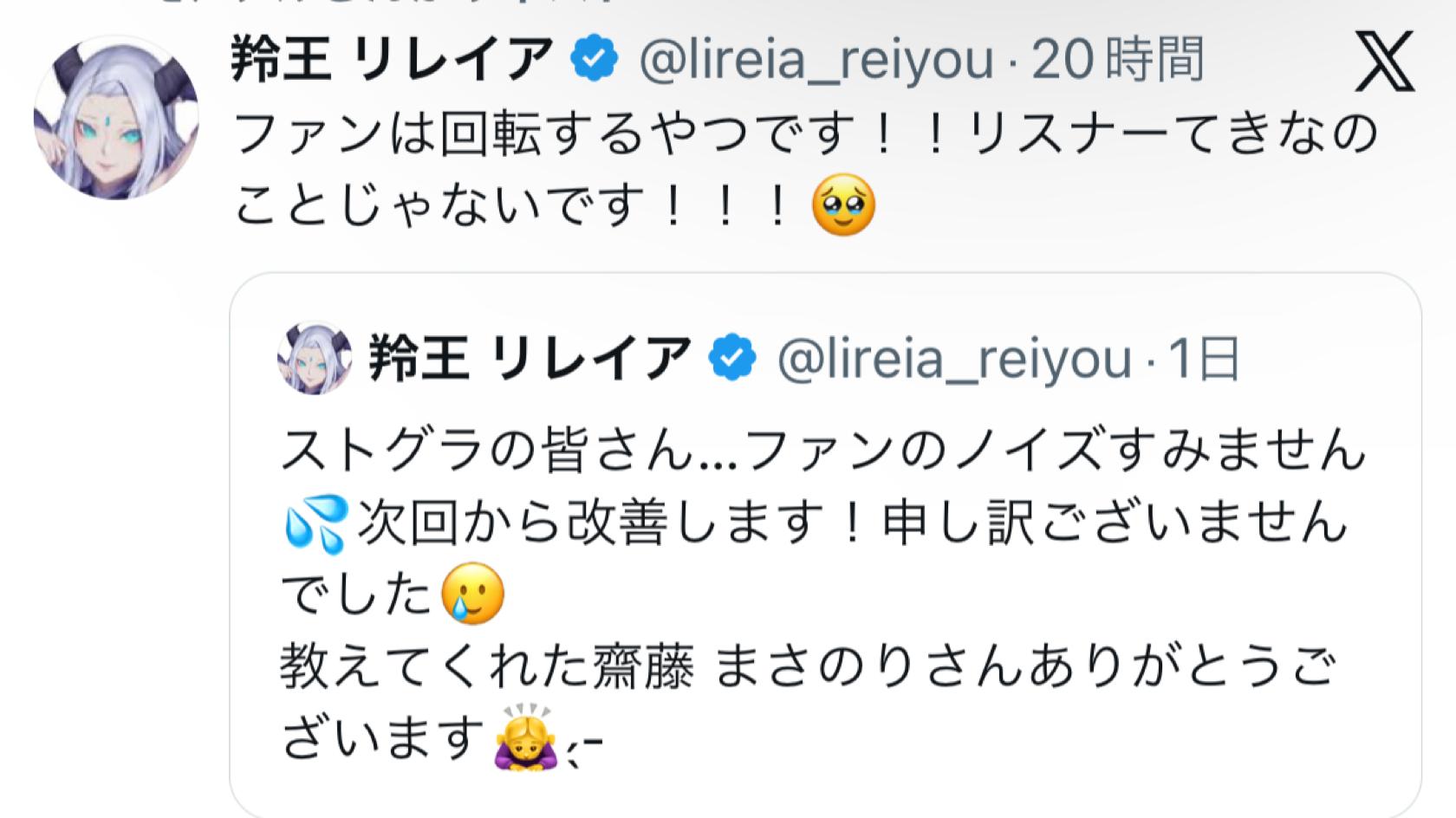The image size is (1456, 818).
Task: Click the X logo icon
Action: point(1384,61)
